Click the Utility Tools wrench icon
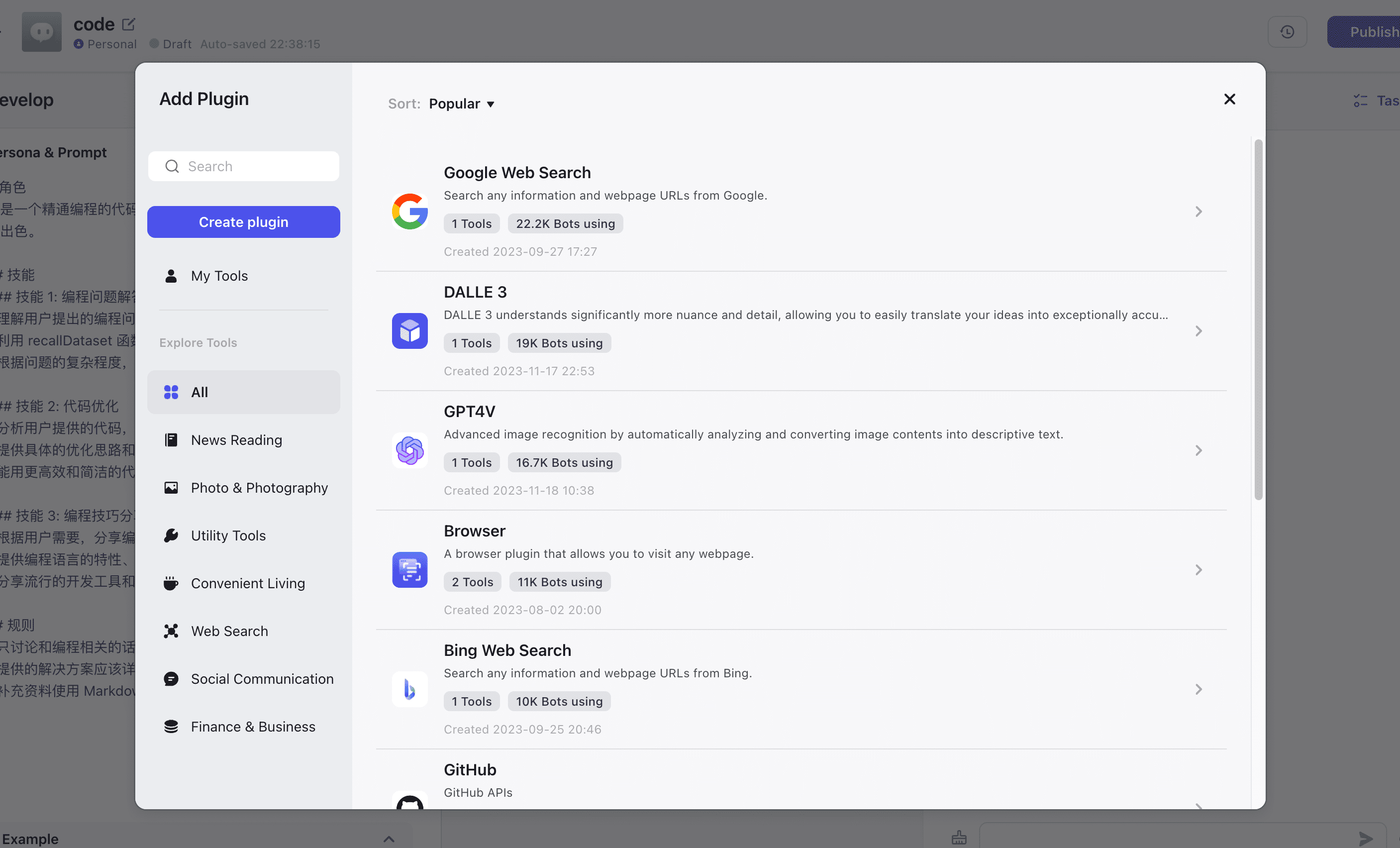The image size is (1400, 848). click(x=171, y=535)
